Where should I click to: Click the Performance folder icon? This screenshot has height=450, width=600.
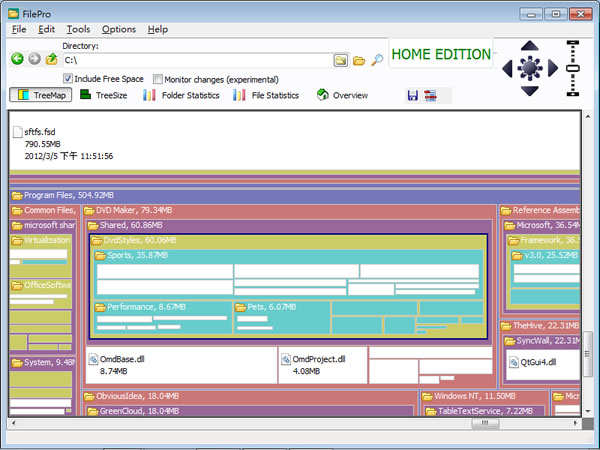[x=100, y=307]
